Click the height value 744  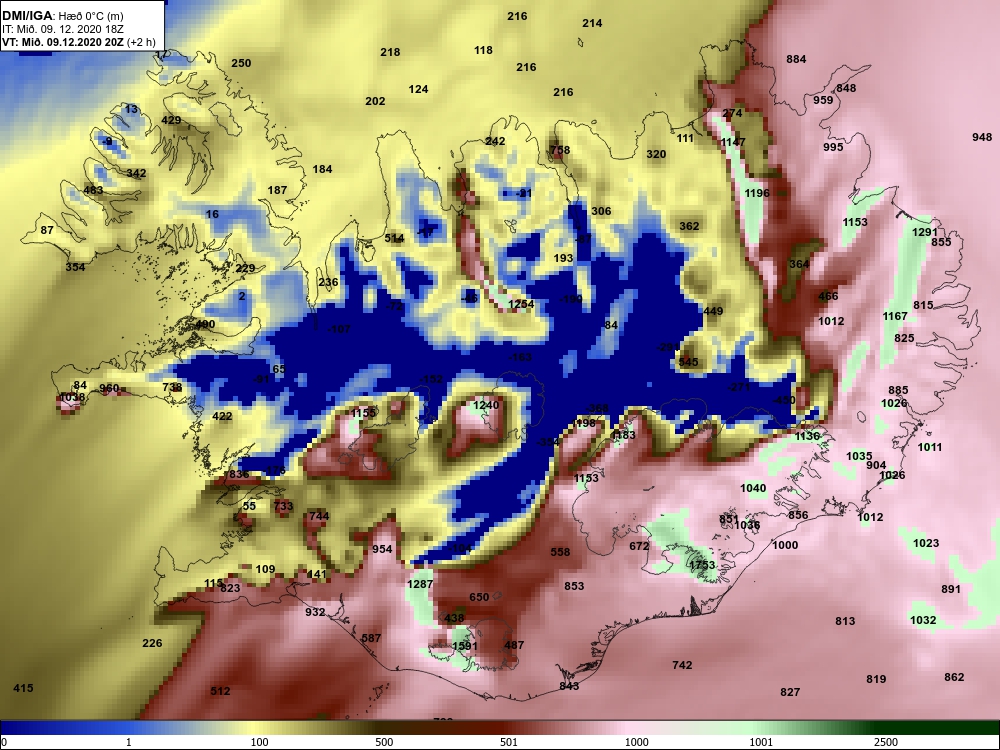319,517
